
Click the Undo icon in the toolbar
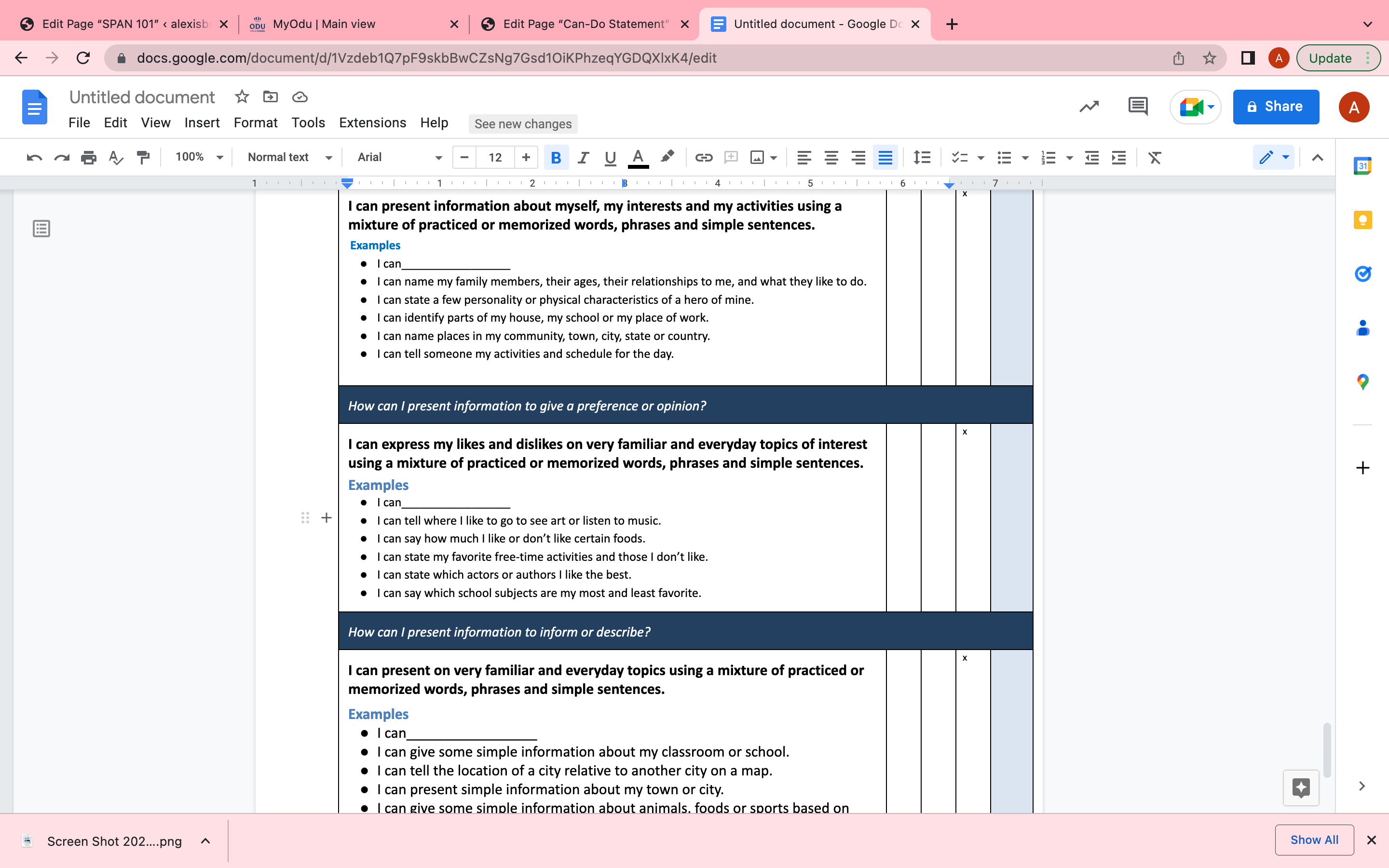(x=34, y=157)
